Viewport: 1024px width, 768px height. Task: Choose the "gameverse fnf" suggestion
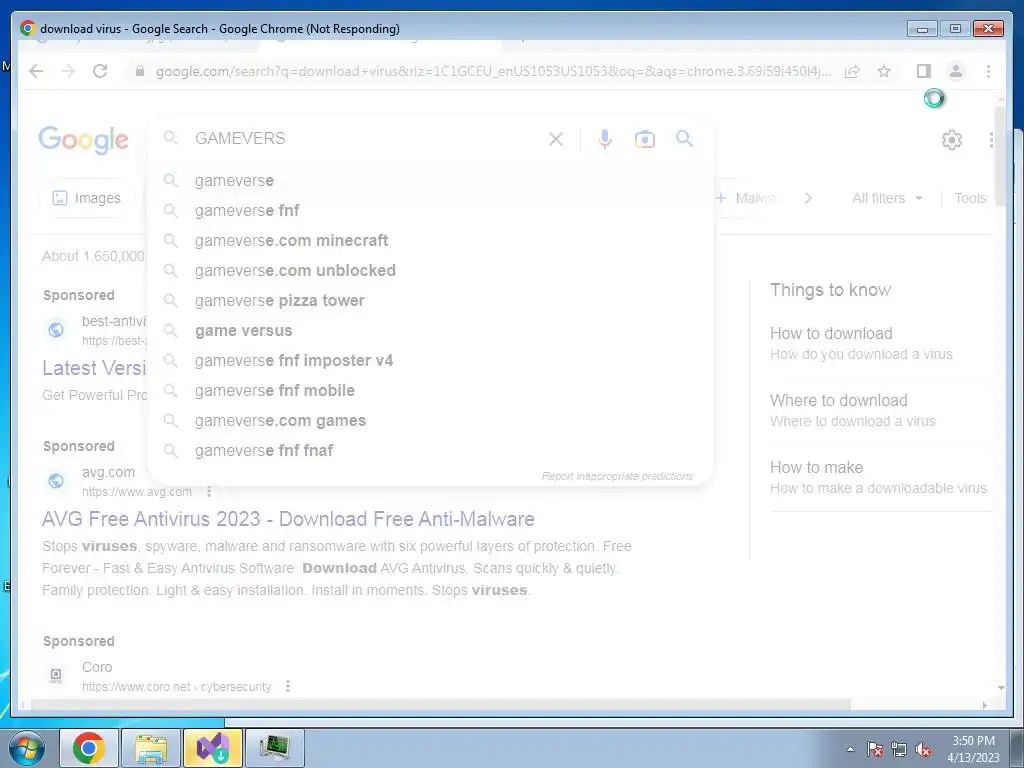coord(431,210)
